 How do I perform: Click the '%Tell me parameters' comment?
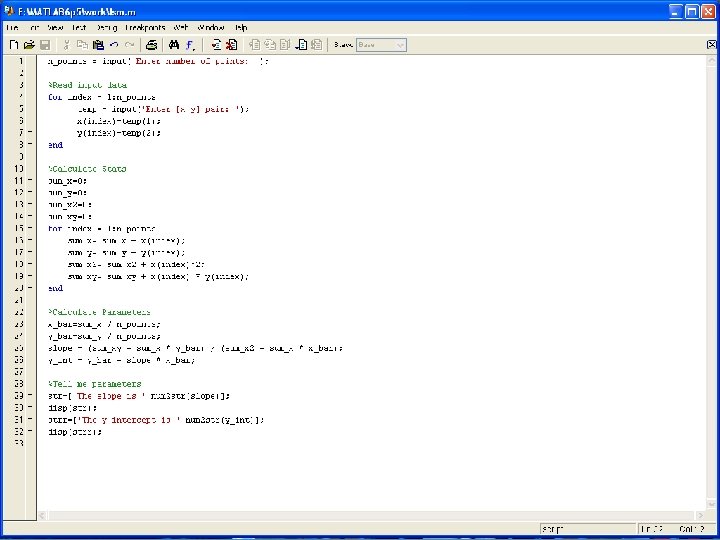click(95, 383)
